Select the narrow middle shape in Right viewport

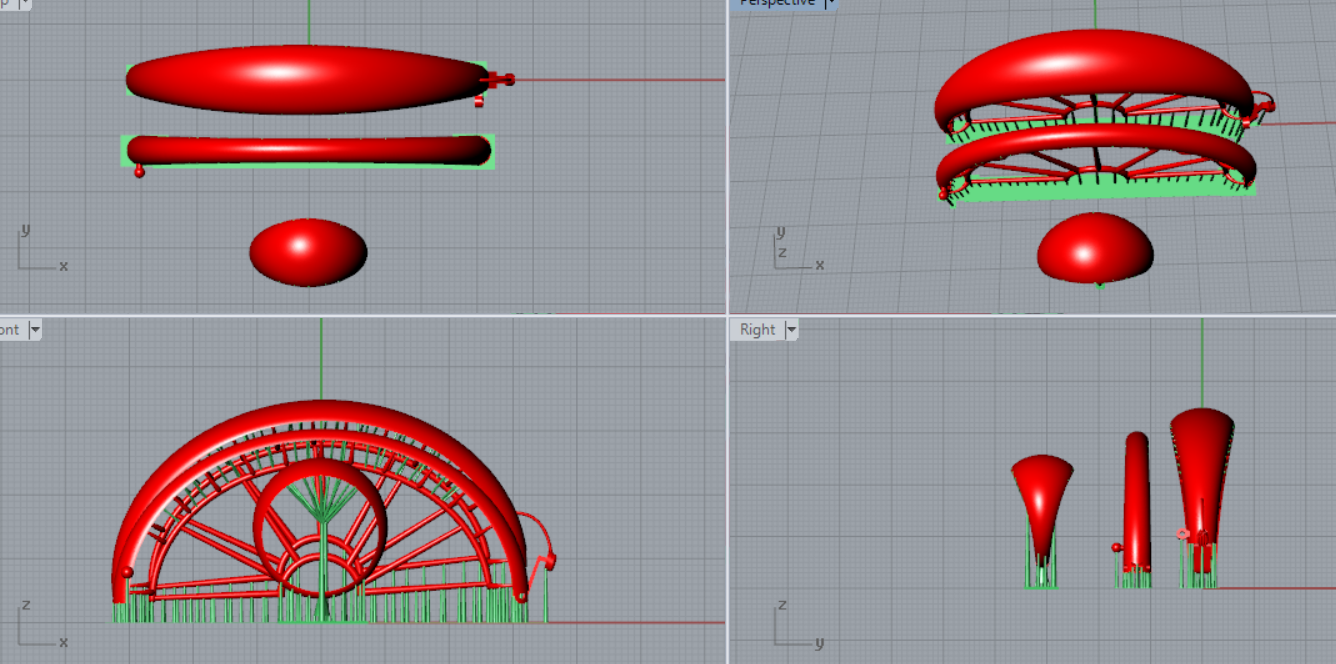click(1137, 500)
